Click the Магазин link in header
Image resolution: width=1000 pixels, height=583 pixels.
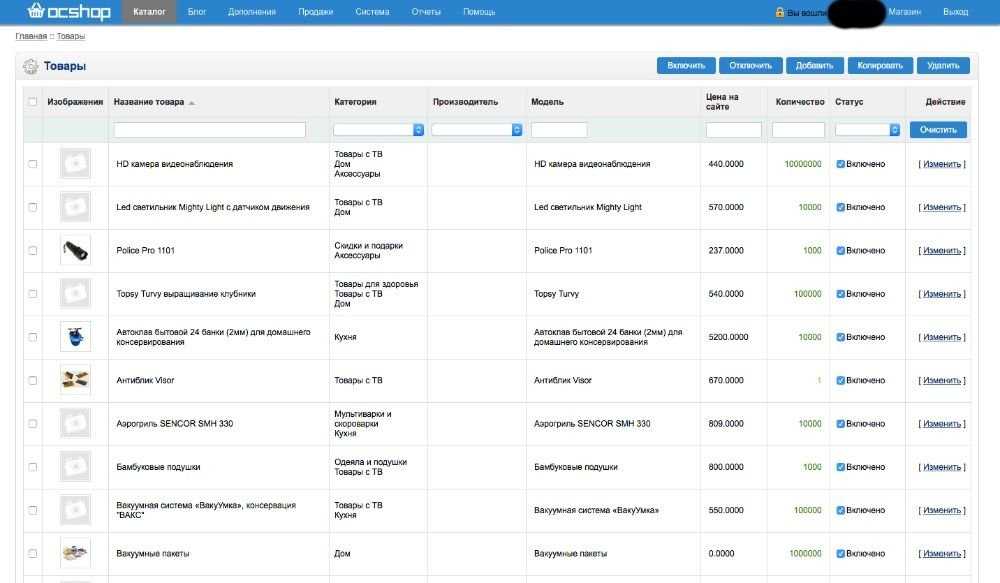point(904,12)
